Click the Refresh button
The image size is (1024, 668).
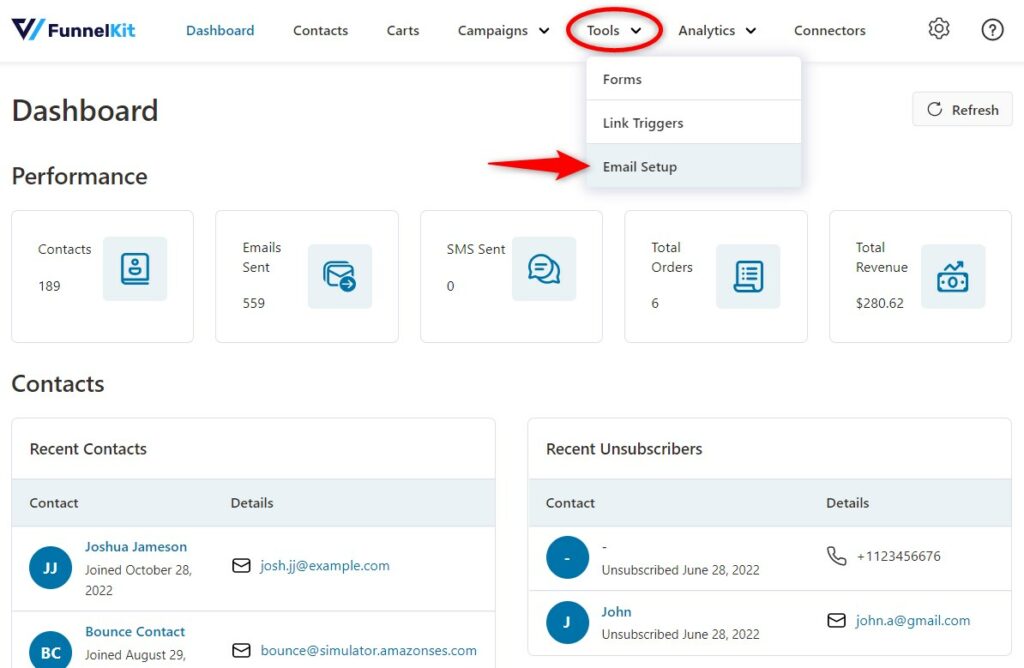(962, 110)
